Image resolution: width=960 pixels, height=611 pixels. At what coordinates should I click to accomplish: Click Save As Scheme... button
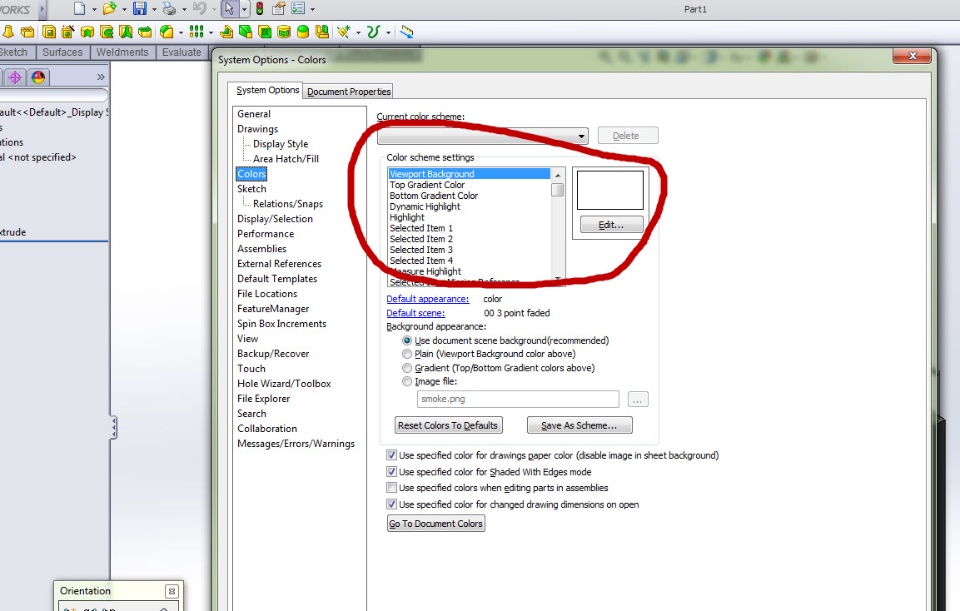tap(579, 425)
